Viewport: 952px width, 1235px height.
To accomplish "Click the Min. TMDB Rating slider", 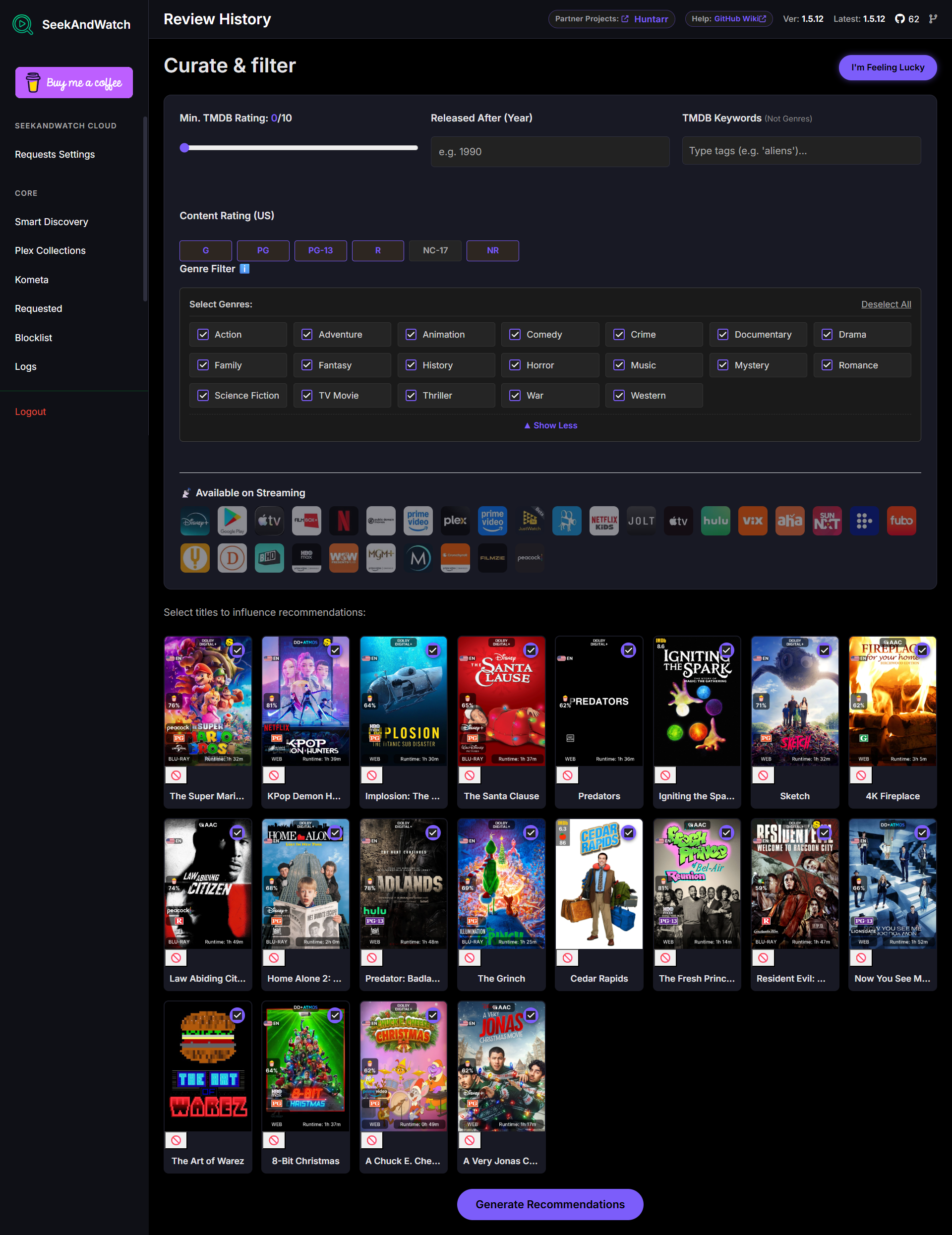I will pos(298,148).
